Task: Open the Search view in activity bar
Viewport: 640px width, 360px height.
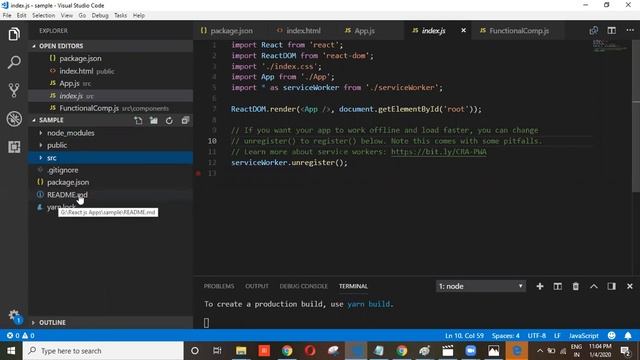Action: pyautogui.click(x=14, y=62)
